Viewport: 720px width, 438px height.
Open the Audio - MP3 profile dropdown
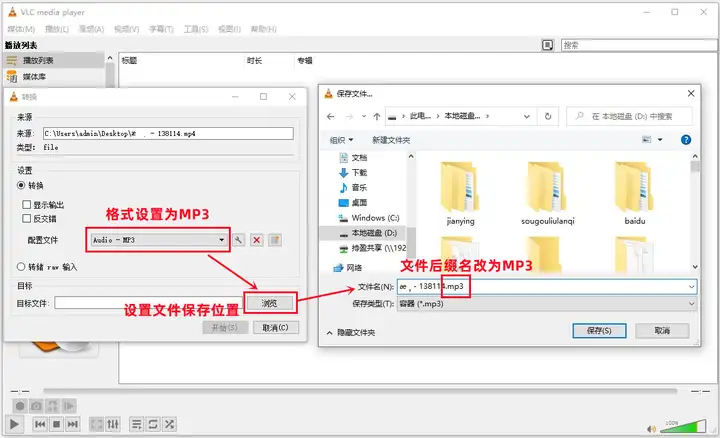click(x=158, y=240)
